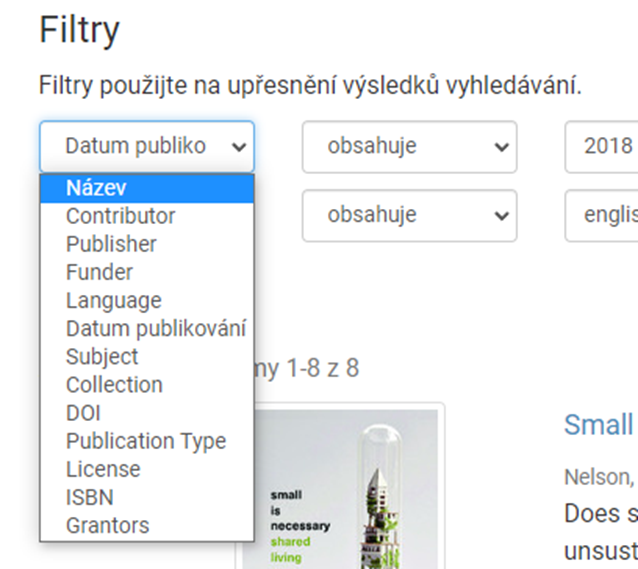Click the english filter value field
This screenshot has width=638, height=569.
(601, 215)
